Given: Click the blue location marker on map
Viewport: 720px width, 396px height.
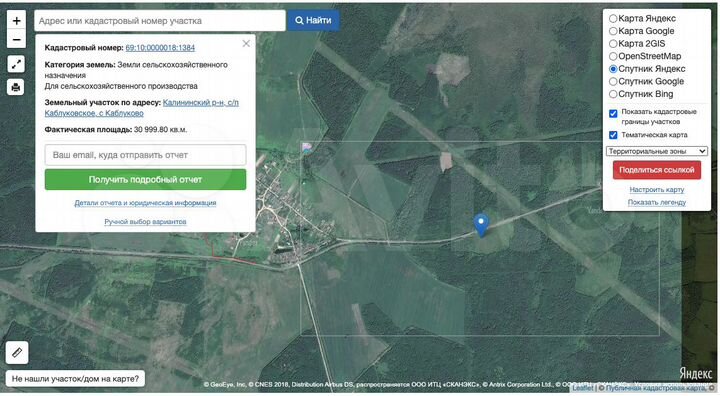Looking at the screenshot, I should [x=481, y=225].
